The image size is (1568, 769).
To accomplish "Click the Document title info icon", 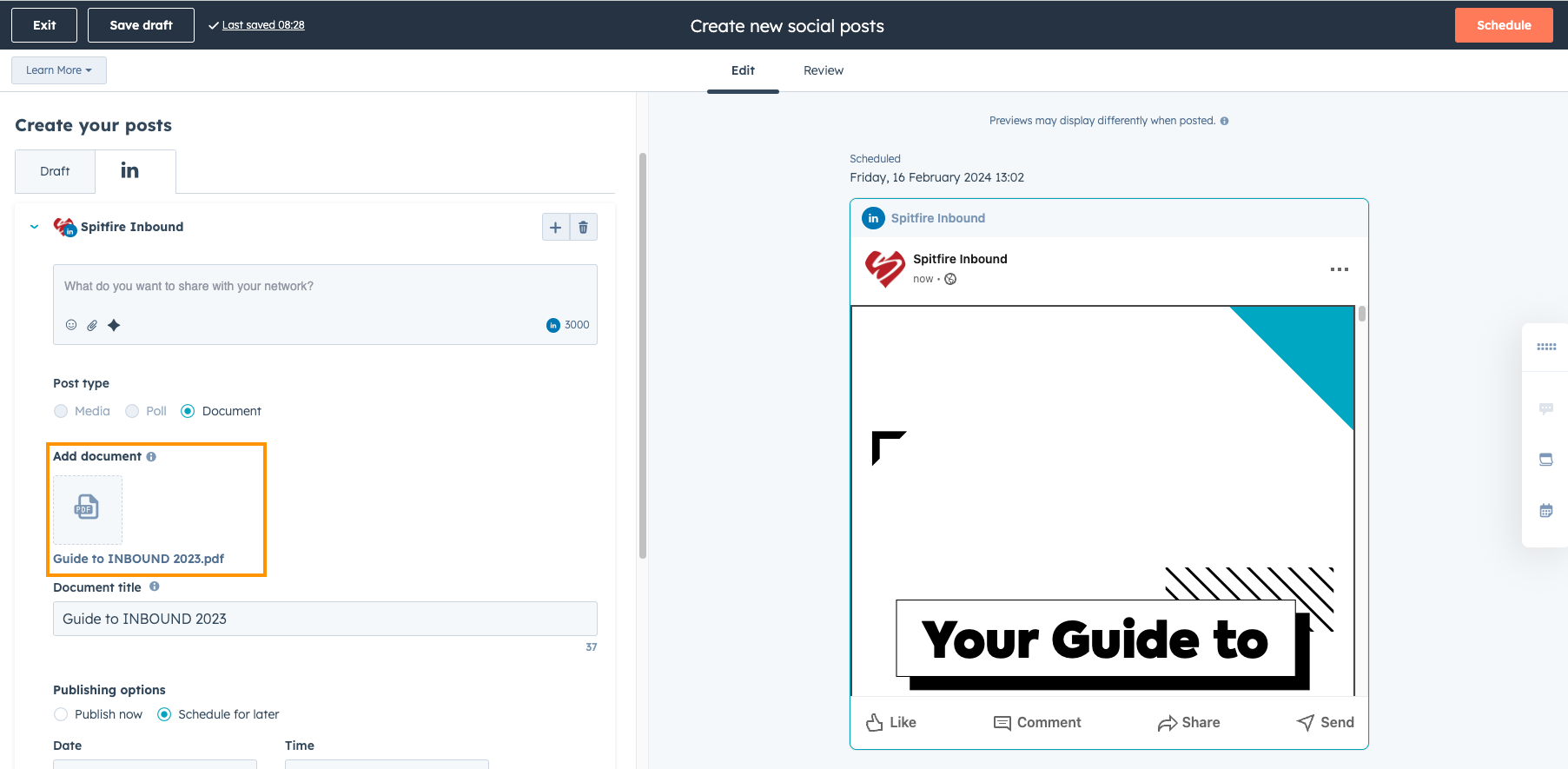I will pos(155,587).
